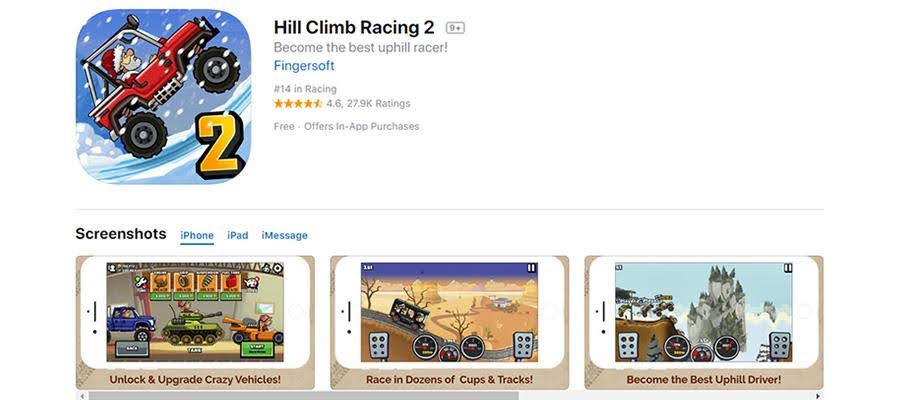Click the orange star rating icons
The image size is (900, 400).
point(298,104)
